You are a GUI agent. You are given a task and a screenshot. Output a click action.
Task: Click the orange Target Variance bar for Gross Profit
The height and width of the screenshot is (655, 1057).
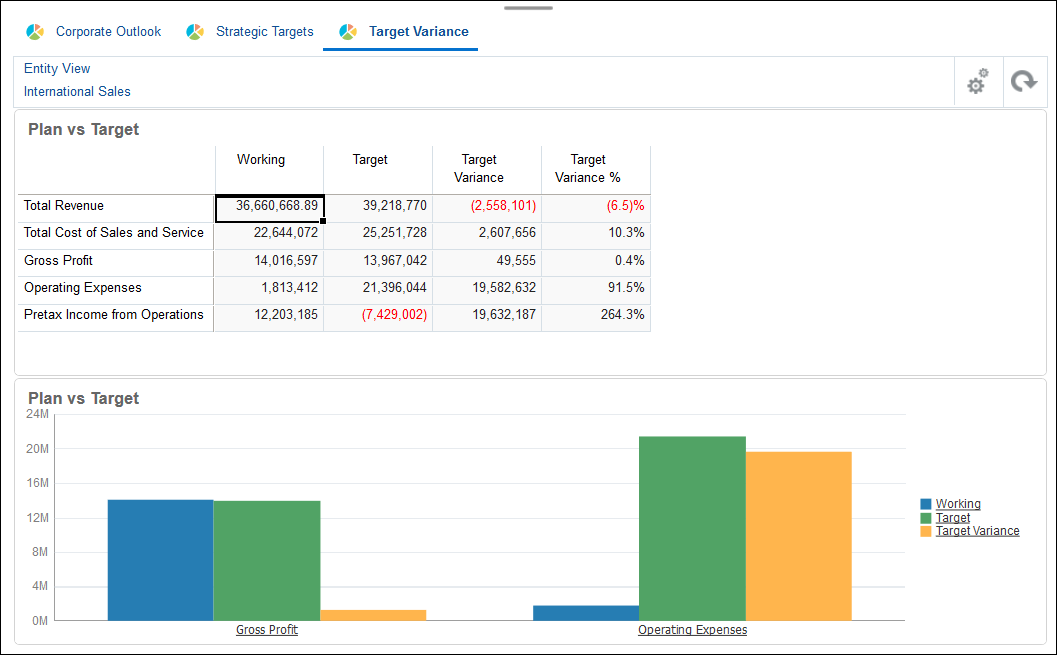[372, 614]
